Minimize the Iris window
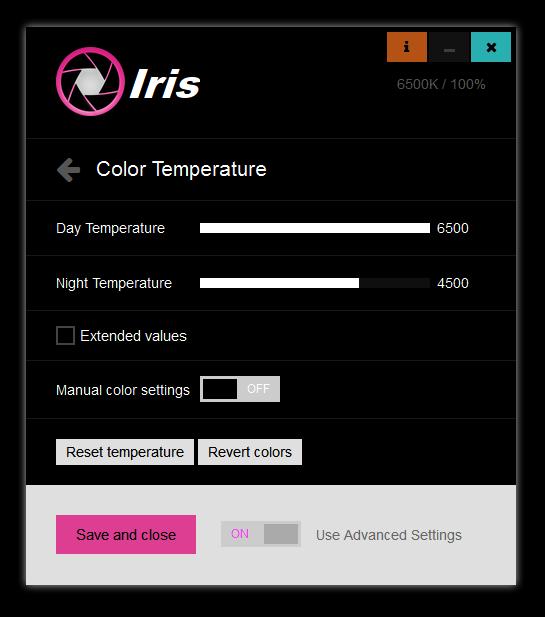The image size is (545, 617). pyautogui.click(x=449, y=47)
